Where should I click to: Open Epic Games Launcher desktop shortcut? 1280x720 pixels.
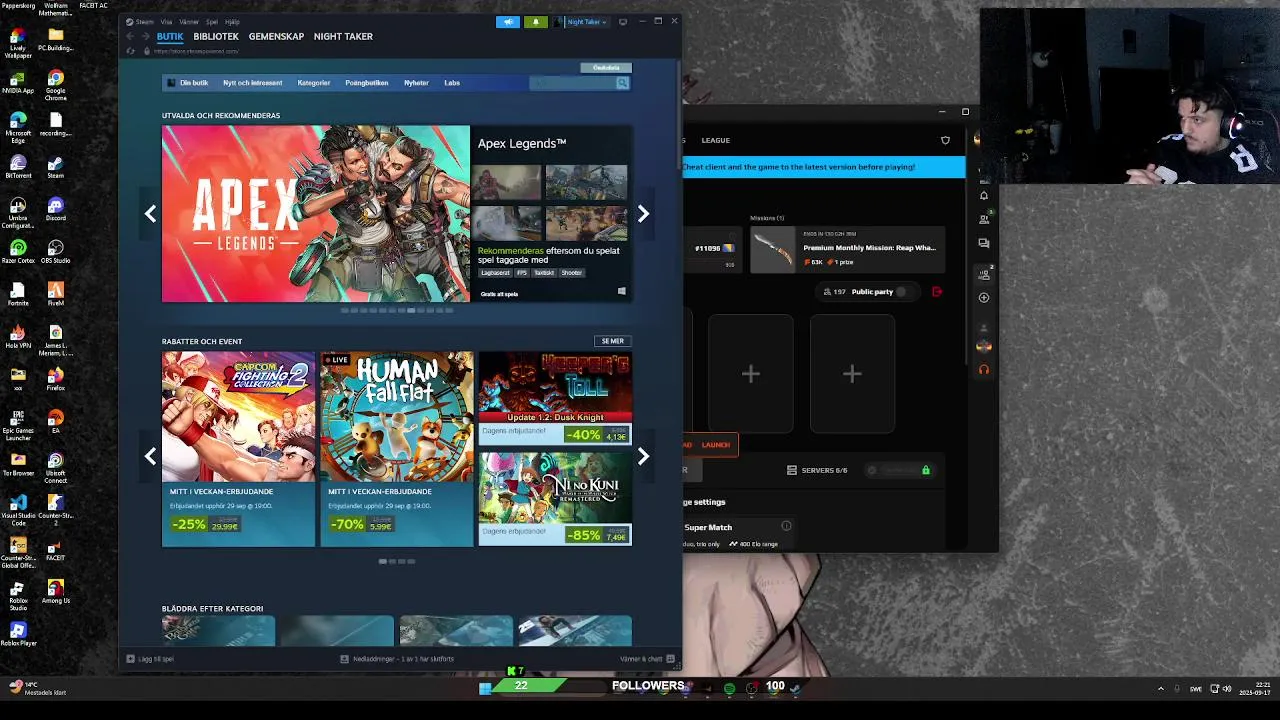click(18, 425)
